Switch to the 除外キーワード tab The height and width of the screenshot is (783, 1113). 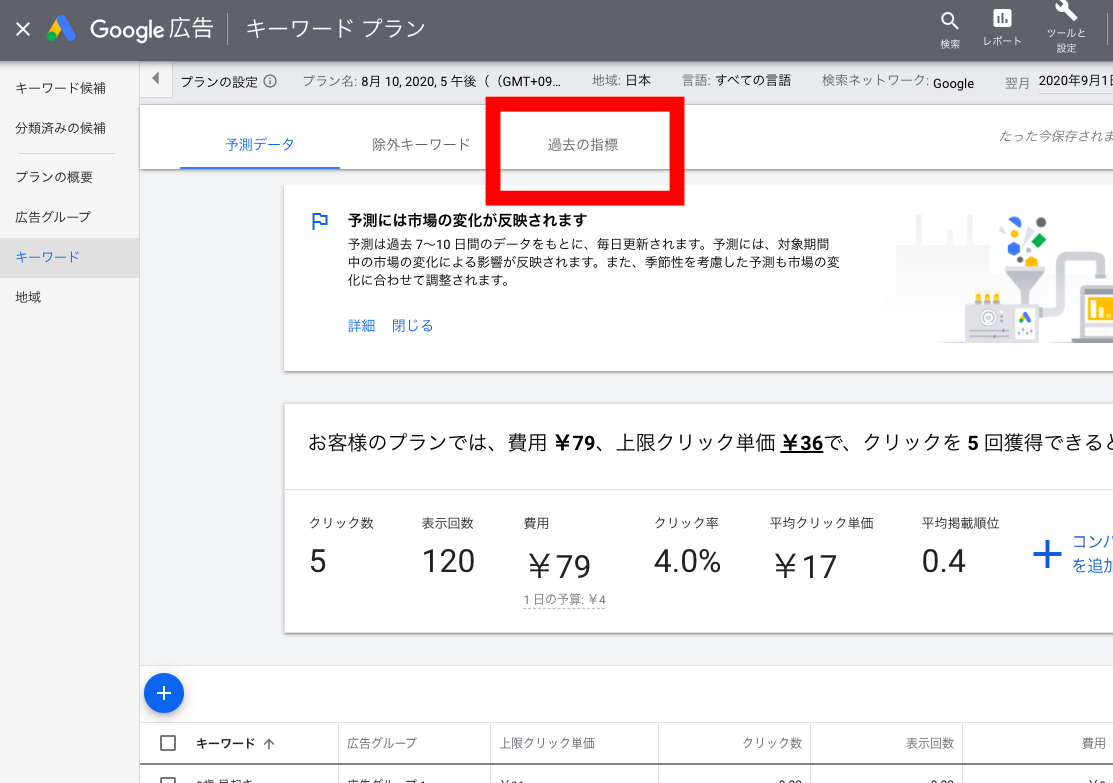(x=421, y=145)
